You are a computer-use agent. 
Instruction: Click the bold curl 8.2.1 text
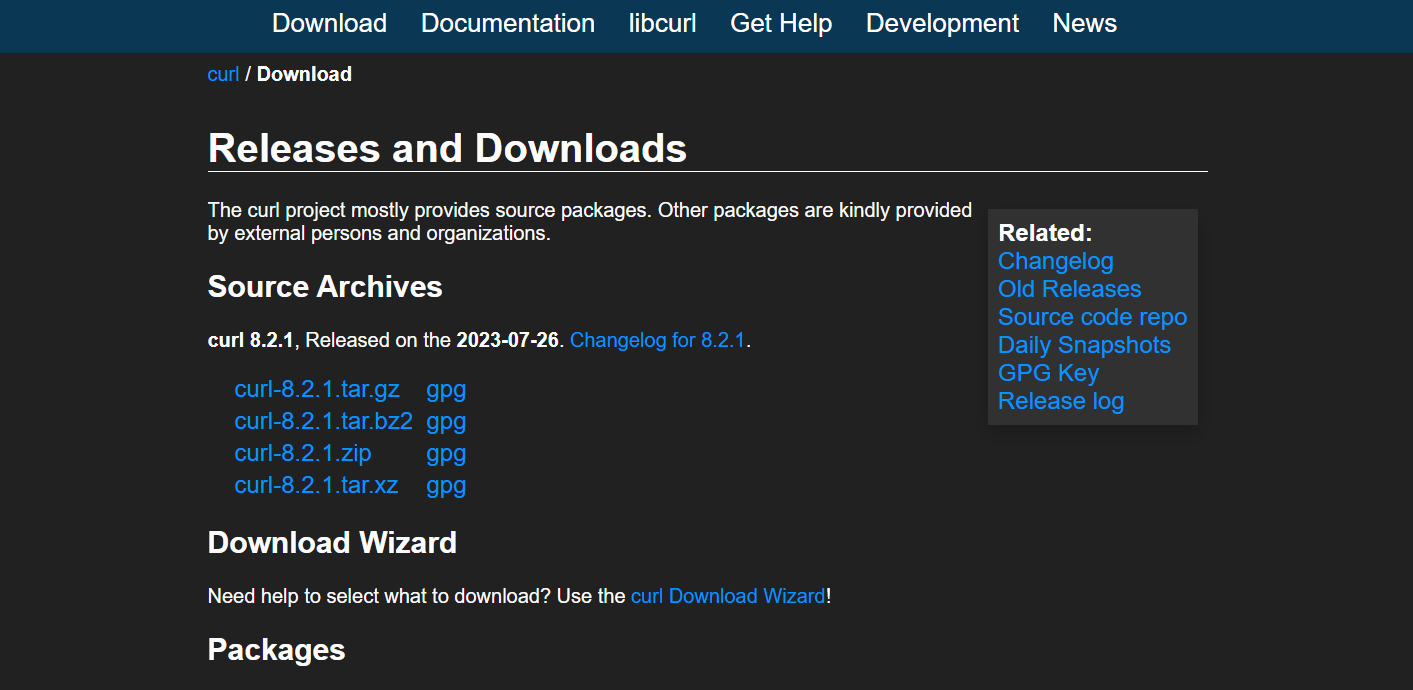[x=251, y=340]
